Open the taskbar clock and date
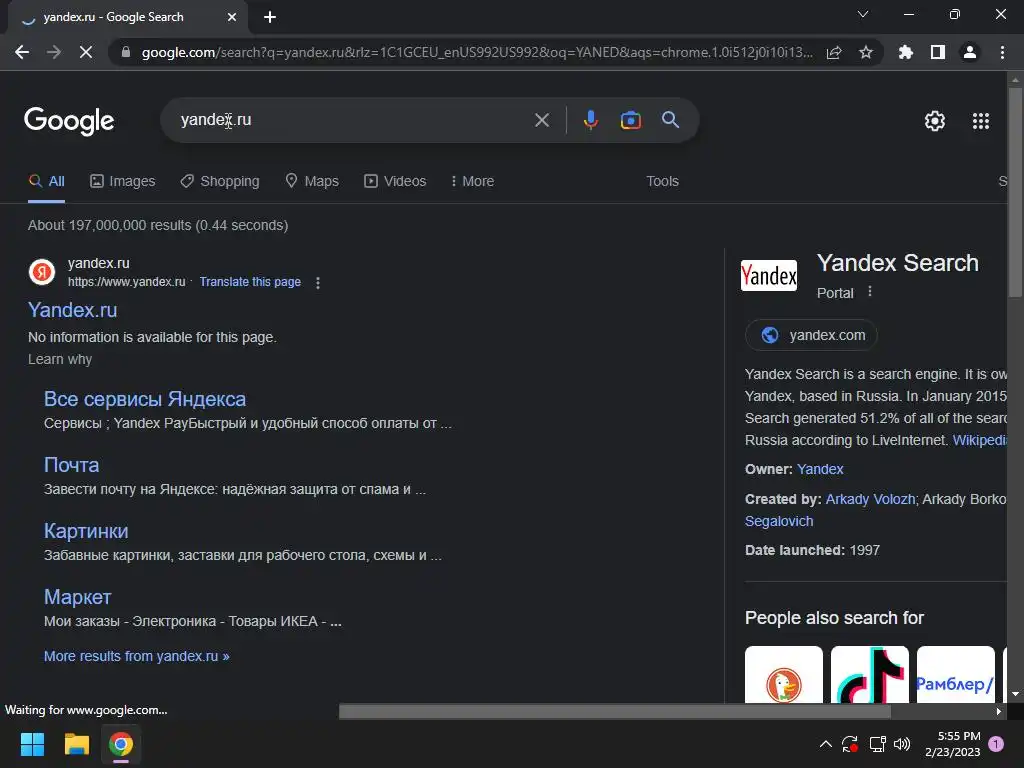Screen dimensions: 1024x768 (953, 744)
